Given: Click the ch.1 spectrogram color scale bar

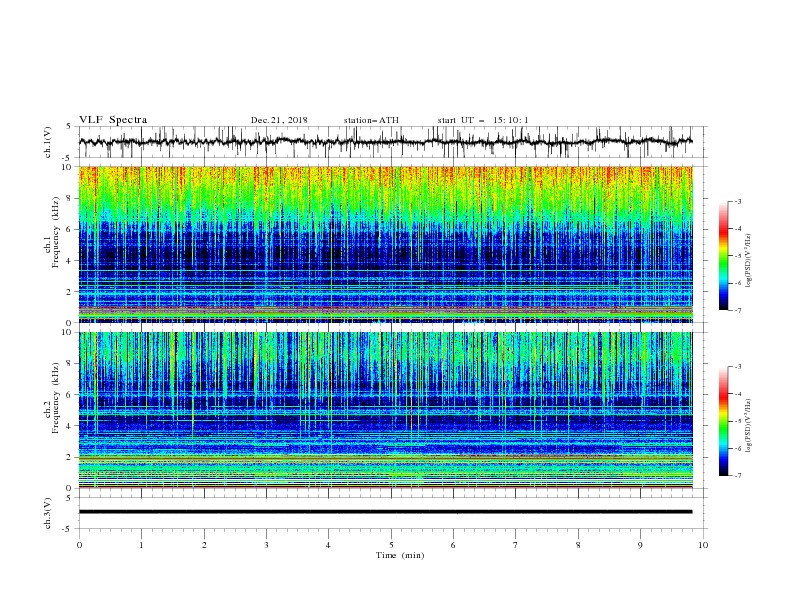Looking at the screenshot, I should (x=723, y=256).
